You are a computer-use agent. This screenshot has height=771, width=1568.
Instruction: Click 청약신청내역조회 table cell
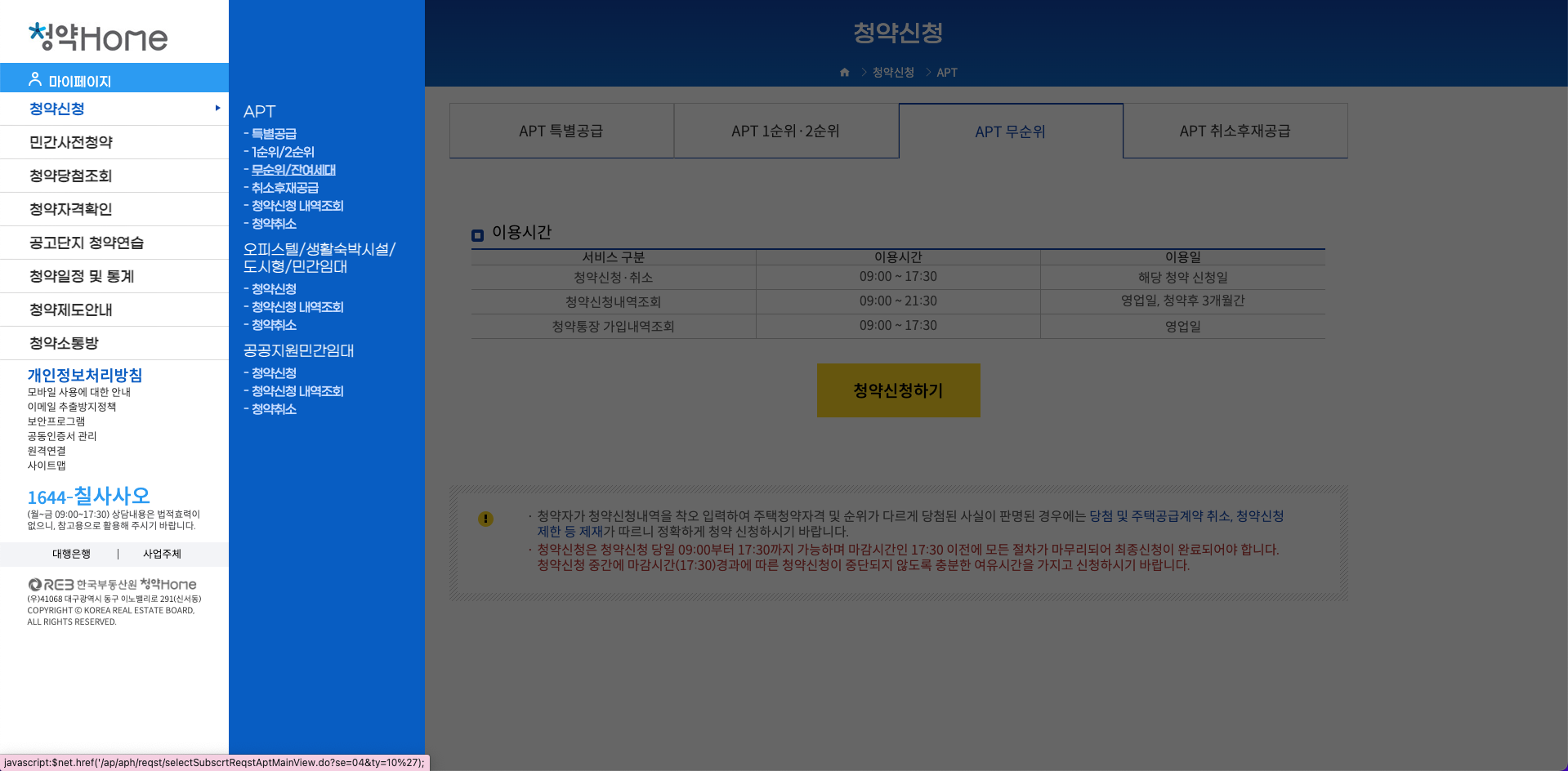614,301
